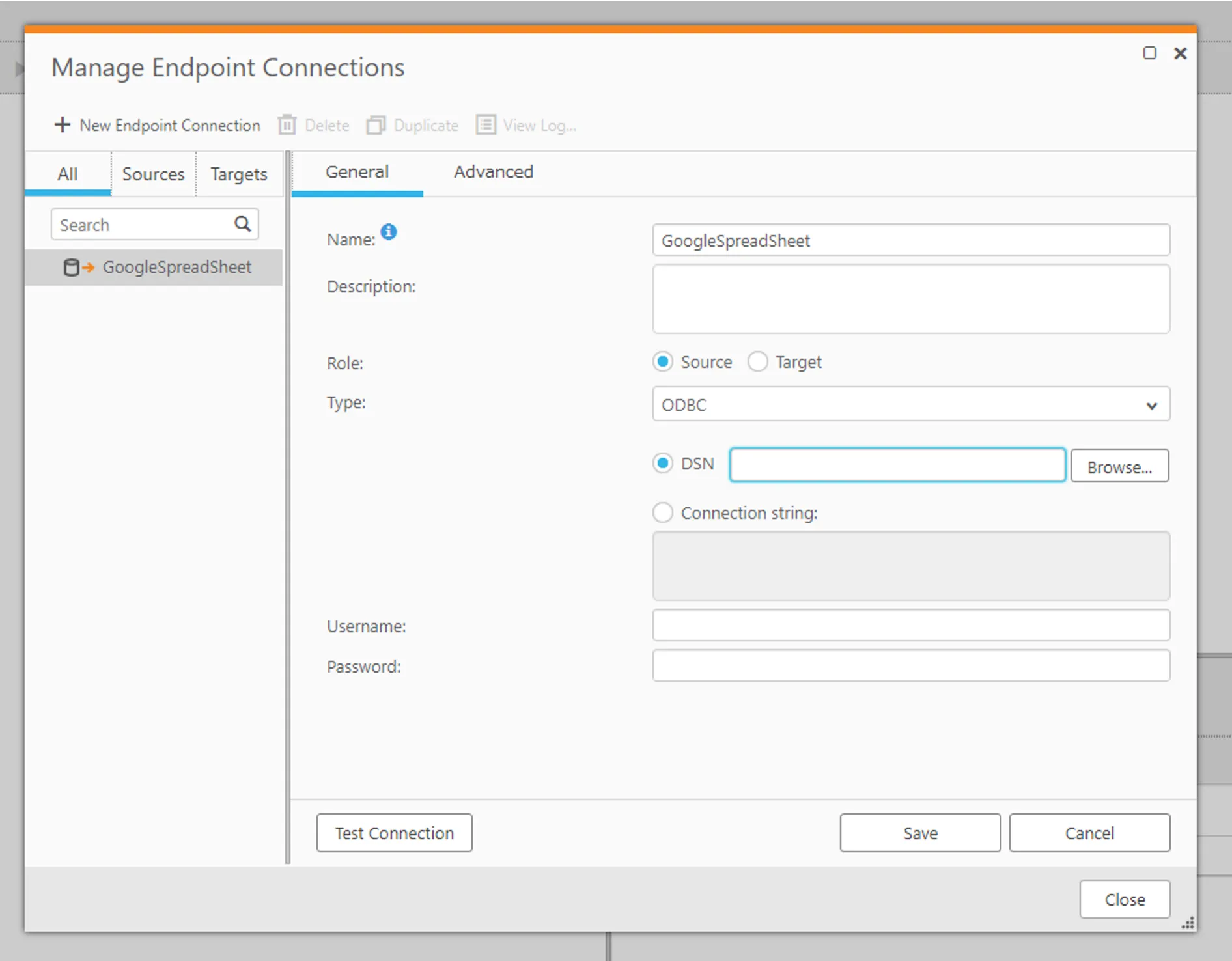The width and height of the screenshot is (1232, 961).
Task: Click the Delete trash can icon
Action: (x=287, y=124)
